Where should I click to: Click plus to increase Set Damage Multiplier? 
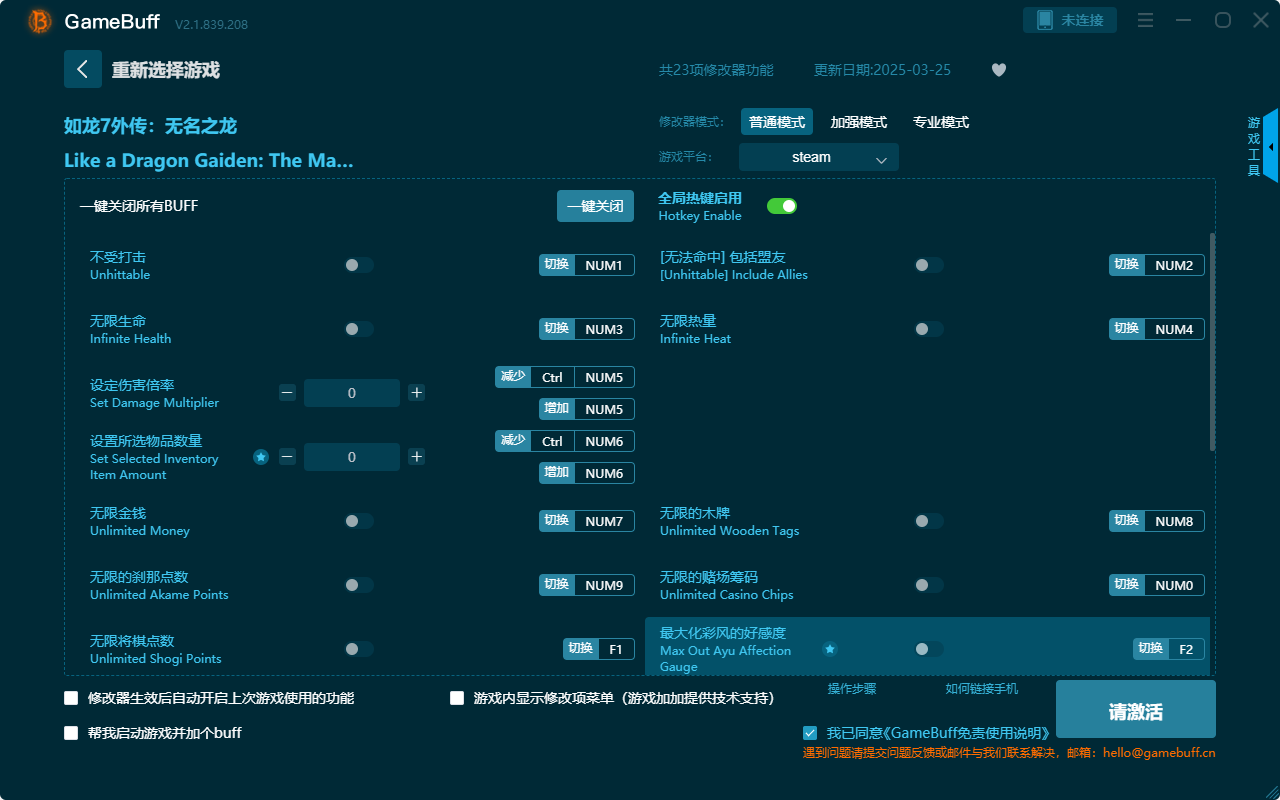click(416, 392)
